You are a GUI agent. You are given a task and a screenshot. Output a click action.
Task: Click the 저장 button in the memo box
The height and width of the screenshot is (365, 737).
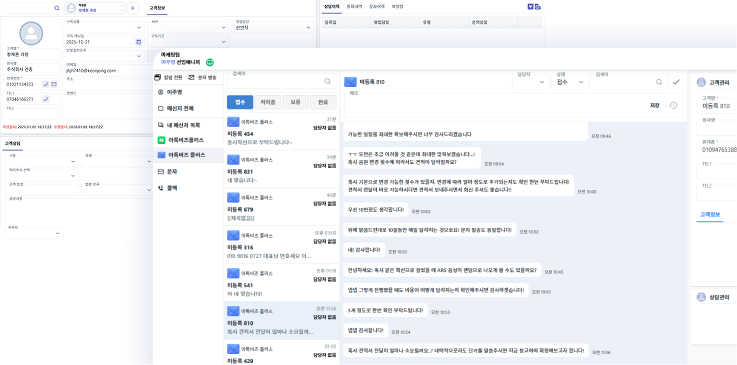654,105
